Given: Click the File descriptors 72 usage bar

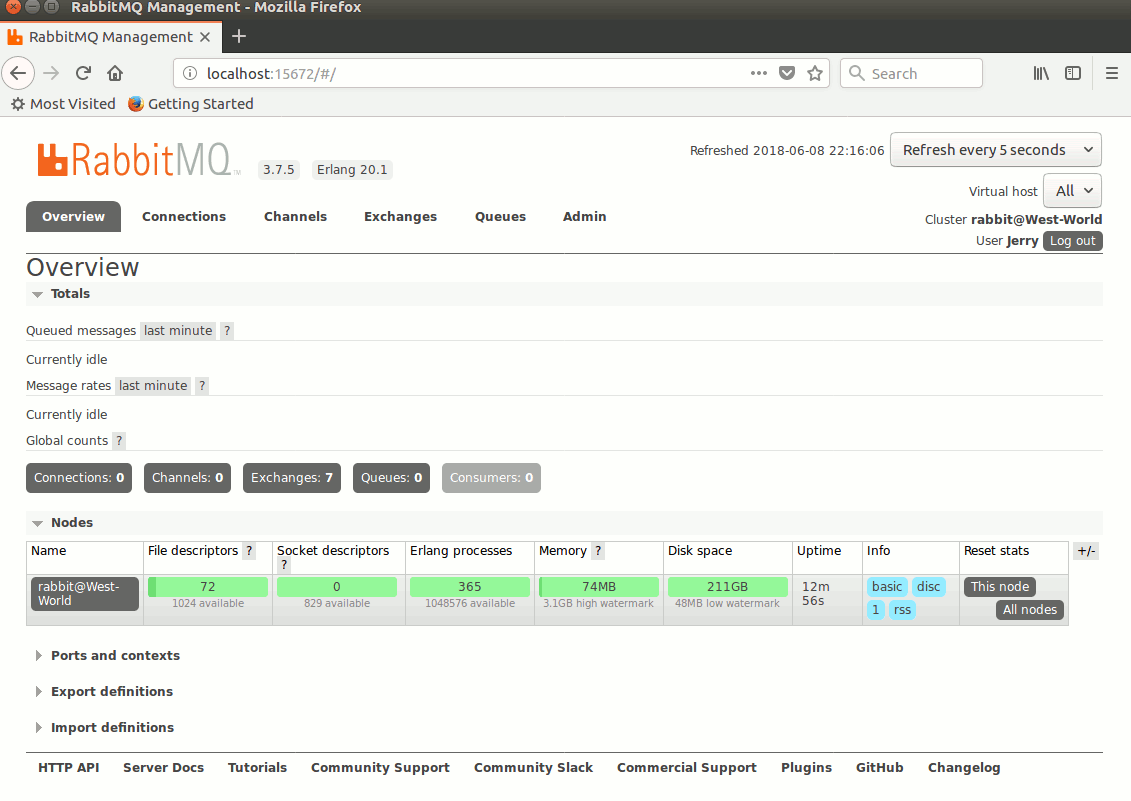Looking at the screenshot, I should (x=208, y=587).
